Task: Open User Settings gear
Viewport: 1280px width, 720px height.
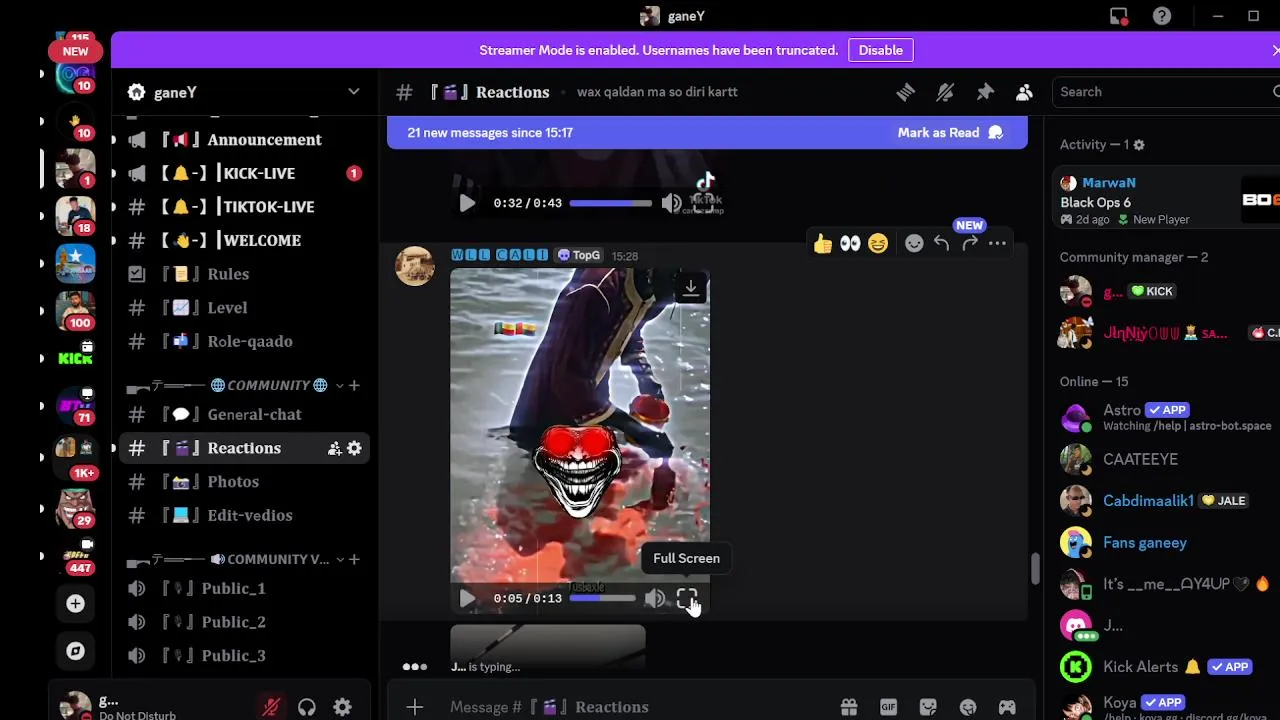Action: click(343, 707)
